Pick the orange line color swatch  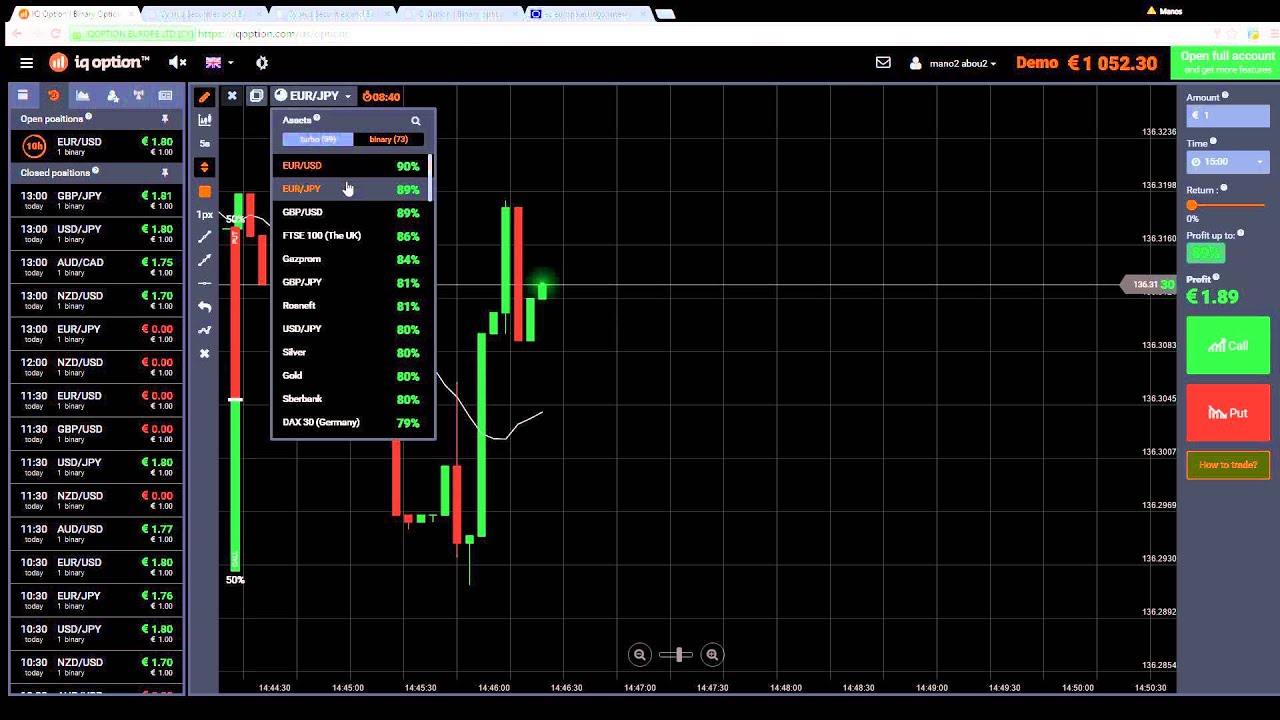pos(205,191)
